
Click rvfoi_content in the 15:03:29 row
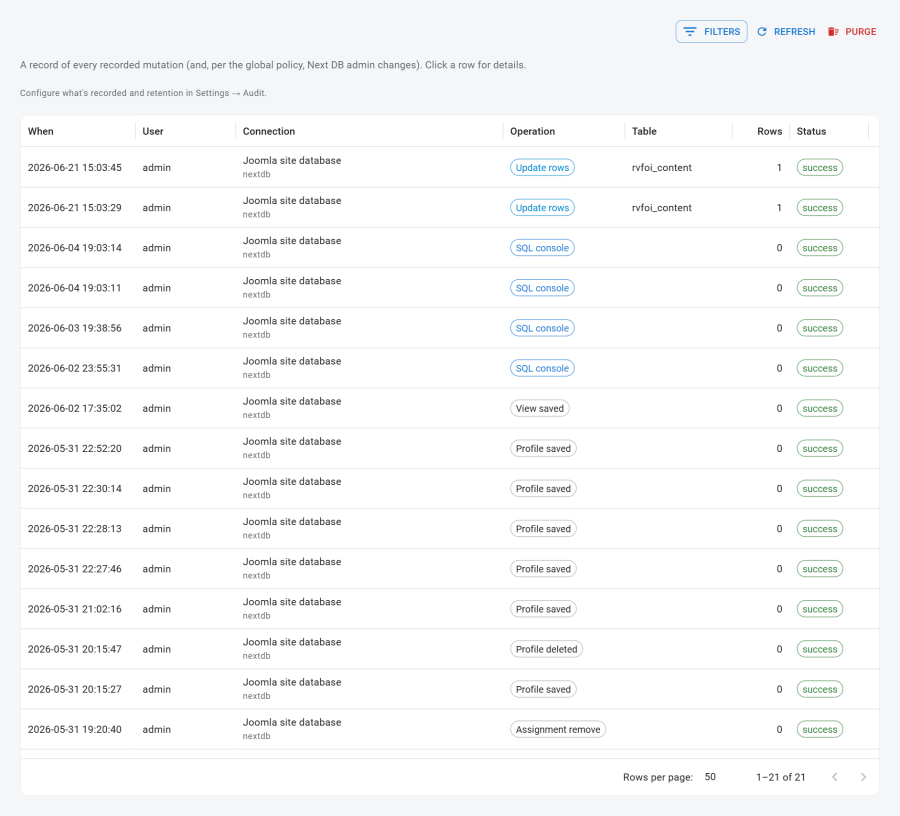point(661,208)
